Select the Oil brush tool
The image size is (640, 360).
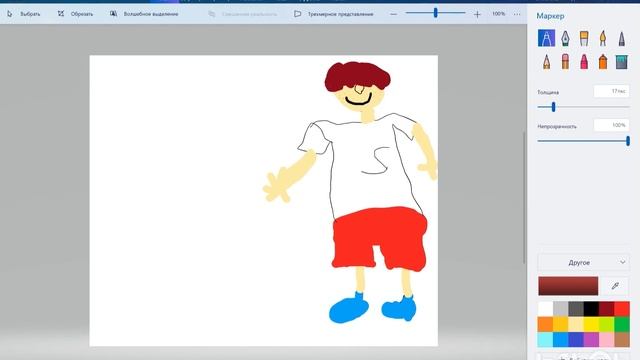pyautogui.click(x=584, y=38)
